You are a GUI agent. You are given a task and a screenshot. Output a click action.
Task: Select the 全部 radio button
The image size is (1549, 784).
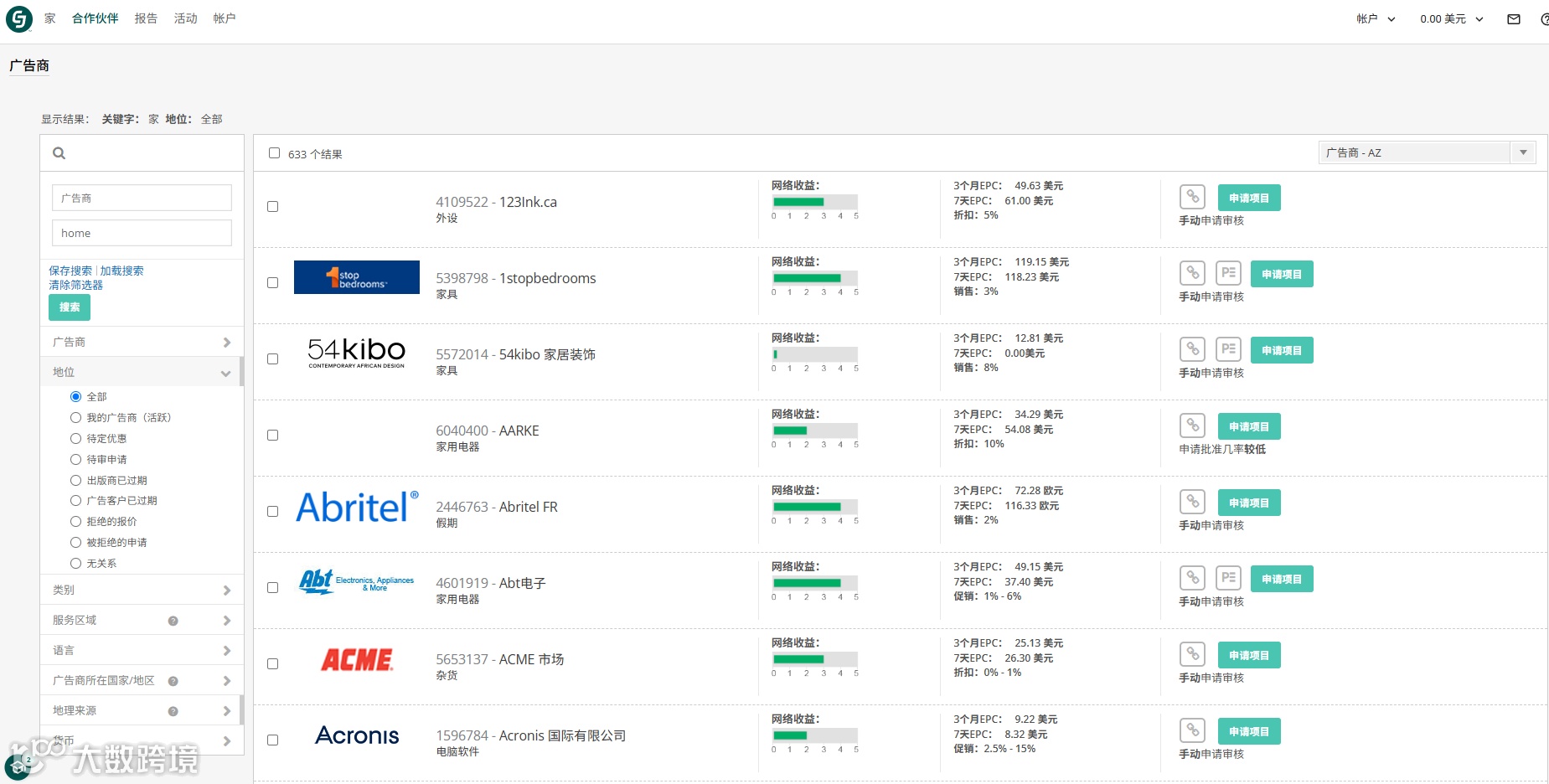[75, 396]
